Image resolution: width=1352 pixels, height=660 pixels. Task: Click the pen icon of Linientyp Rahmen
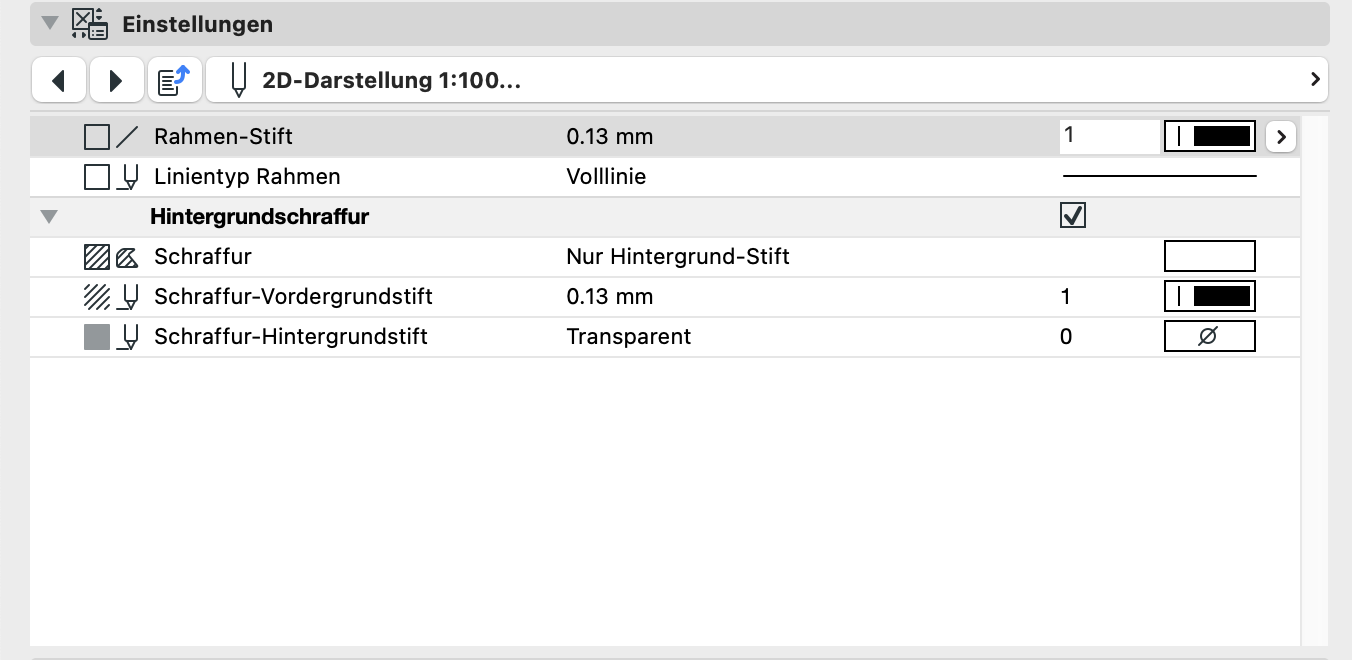128,178
